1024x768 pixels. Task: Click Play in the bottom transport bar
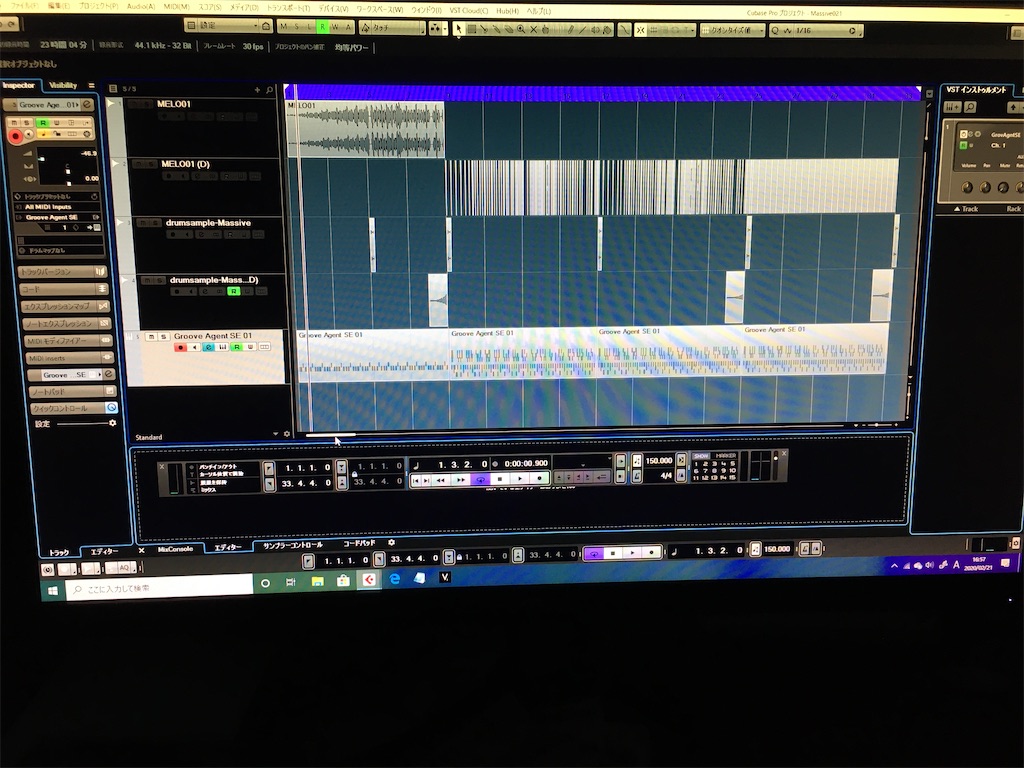coord(632,552)
